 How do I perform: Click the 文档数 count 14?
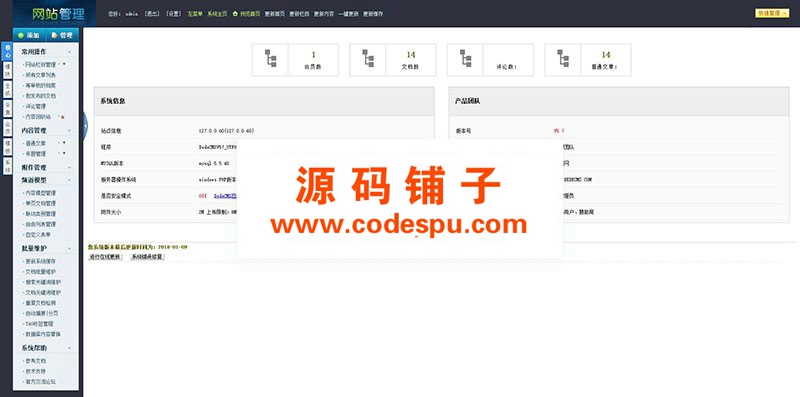pyautogui.click(x=411, y=55)
